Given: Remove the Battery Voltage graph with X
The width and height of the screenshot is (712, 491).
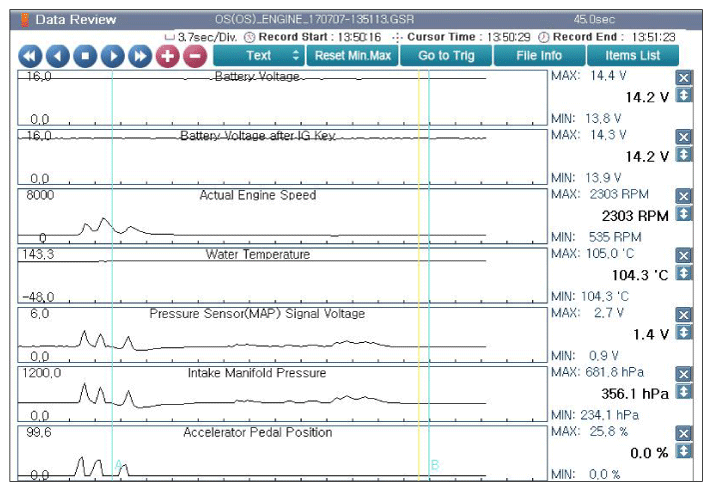Looking at the screenshot, I should [683, 78].
